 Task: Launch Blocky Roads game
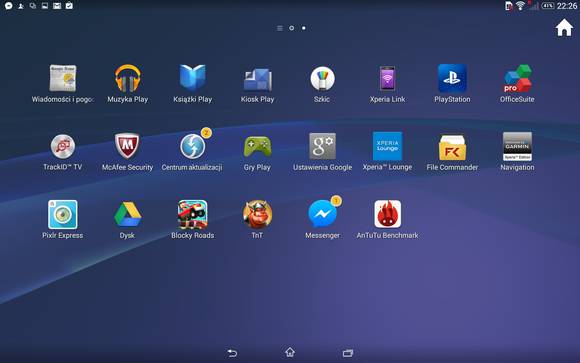coord(192,214)
